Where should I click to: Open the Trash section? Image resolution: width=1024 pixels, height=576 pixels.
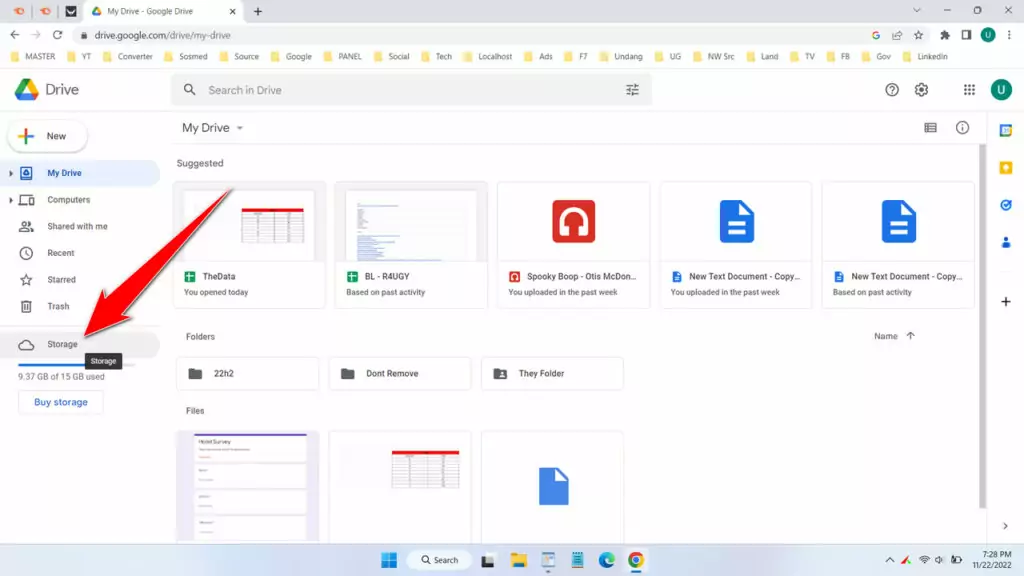point(58,307)
